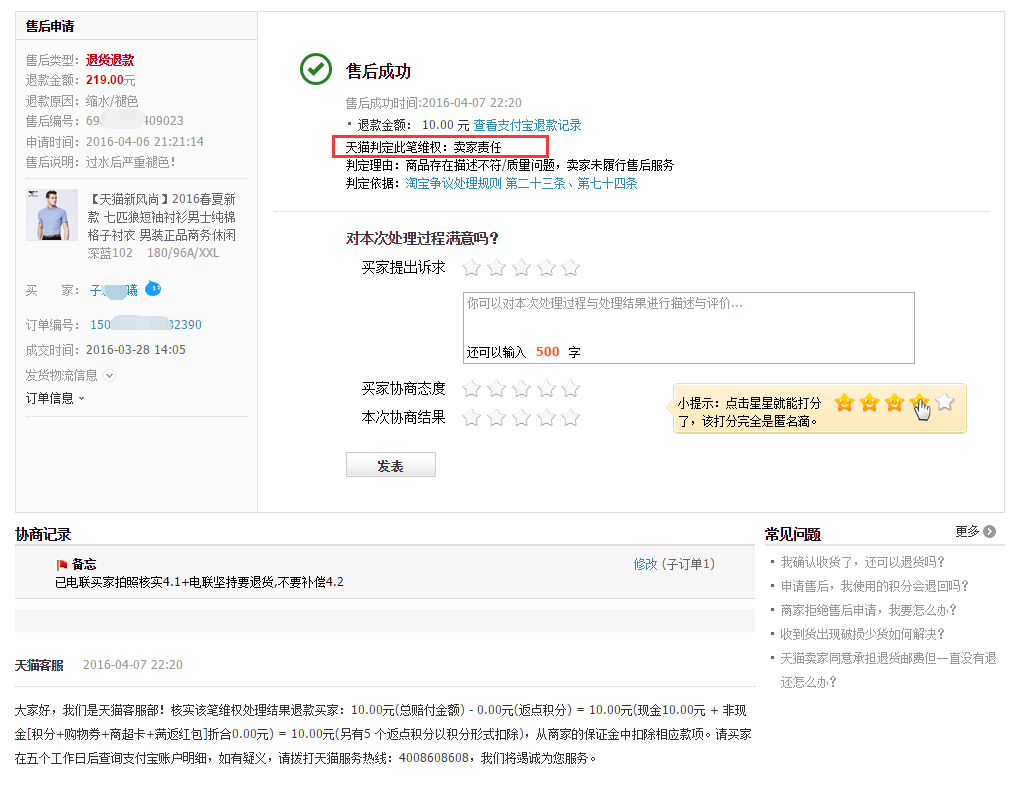The height and width of the screenshot is (786, 1028).
Task: Click 修改 link in memo row
Action: (645, 564)
